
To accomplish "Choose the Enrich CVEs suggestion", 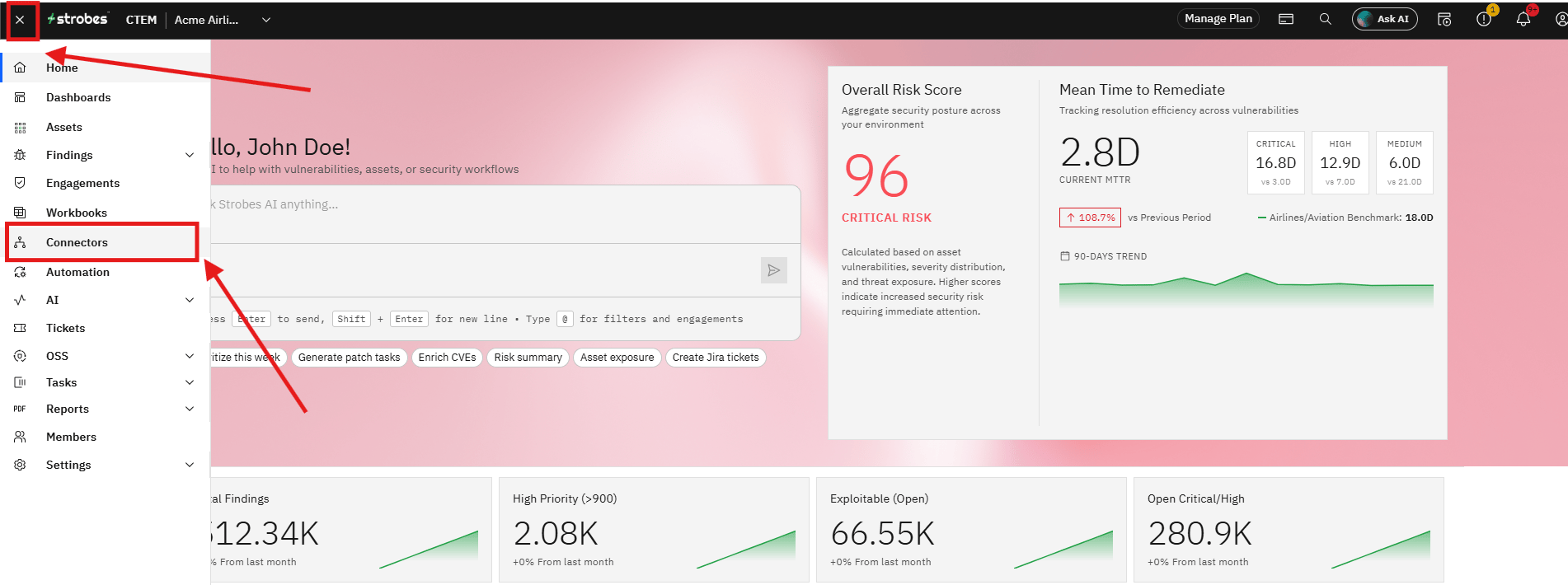I will tap(447, 358).
